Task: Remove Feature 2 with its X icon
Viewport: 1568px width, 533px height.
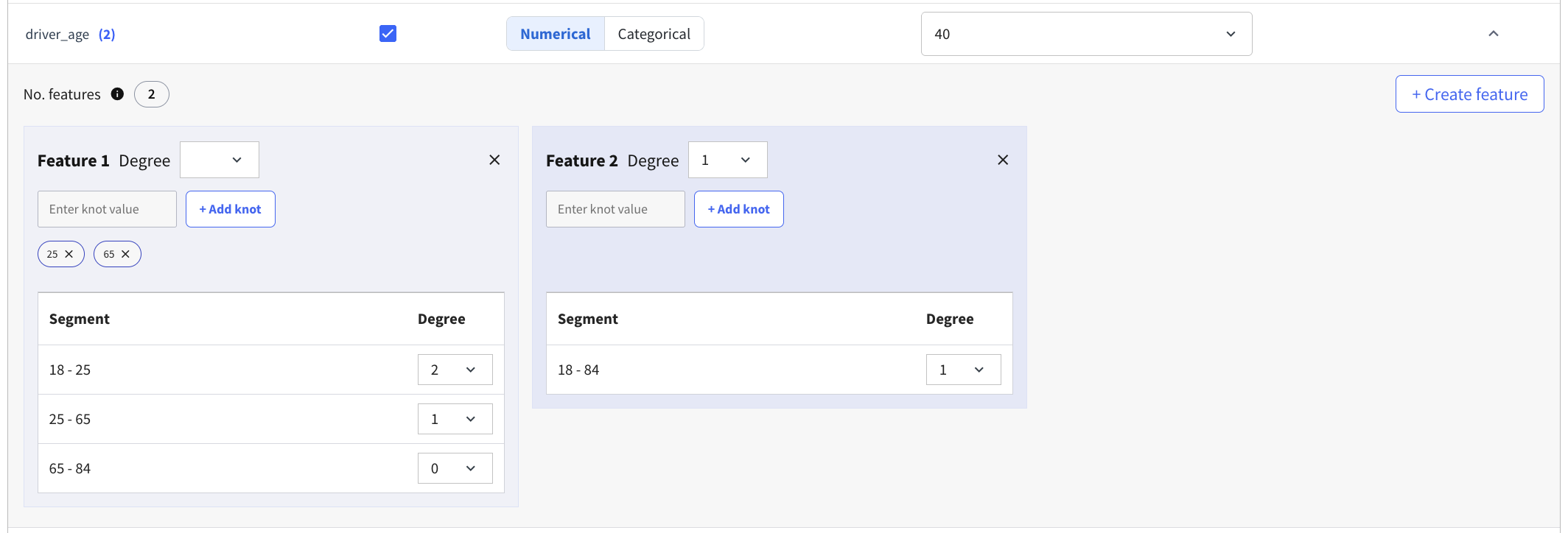Action: [1003, 160]
